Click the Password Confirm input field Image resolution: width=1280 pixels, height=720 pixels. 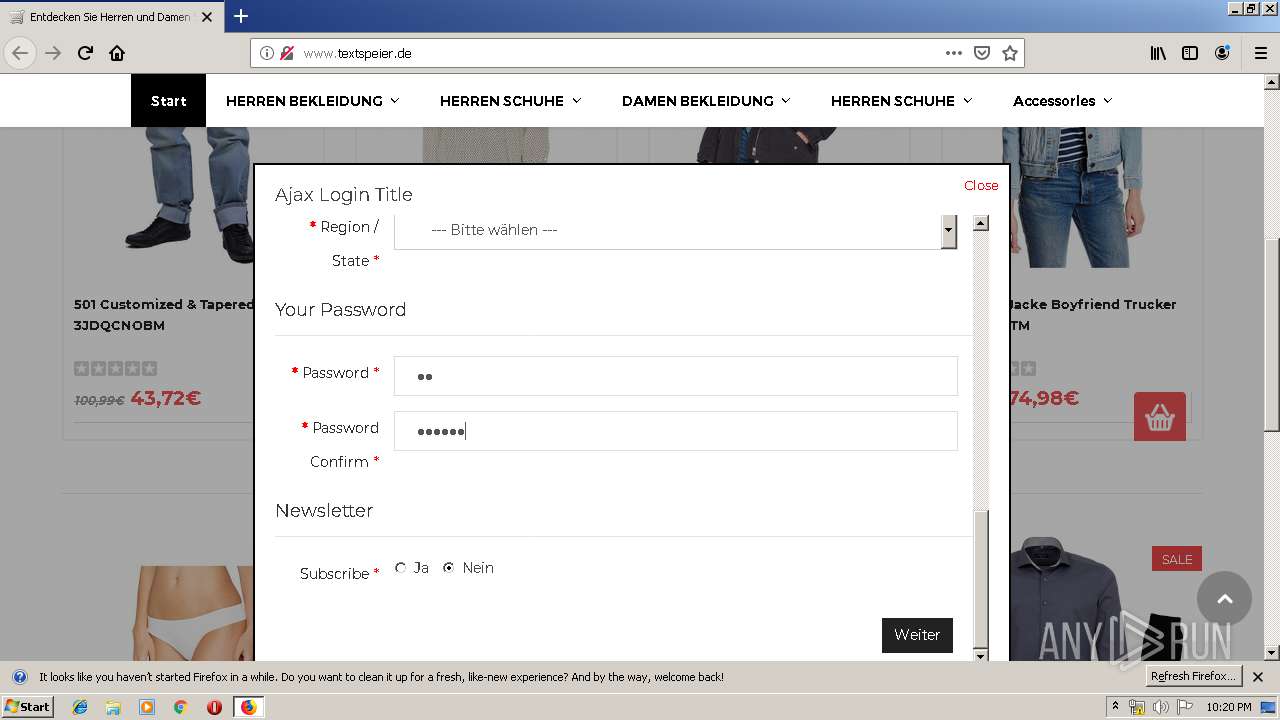[676, 431]
